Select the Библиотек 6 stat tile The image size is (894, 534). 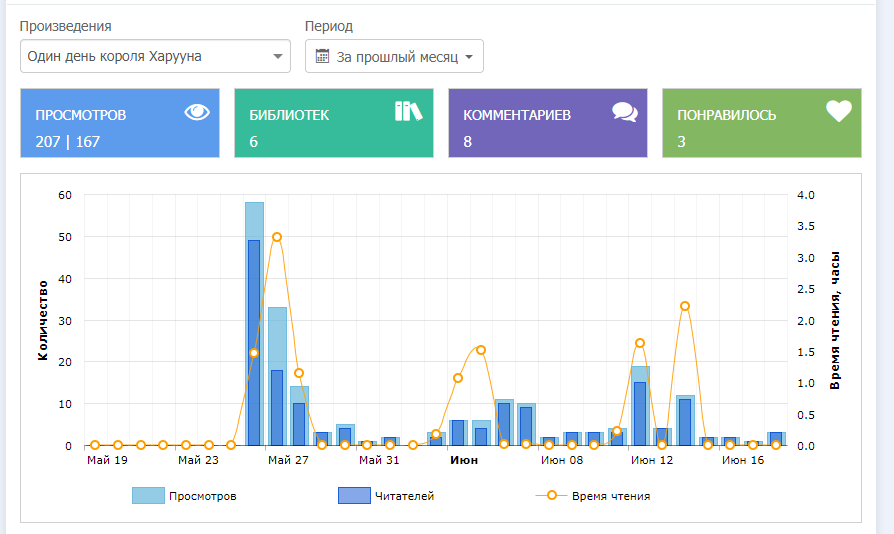coord(333,123)
